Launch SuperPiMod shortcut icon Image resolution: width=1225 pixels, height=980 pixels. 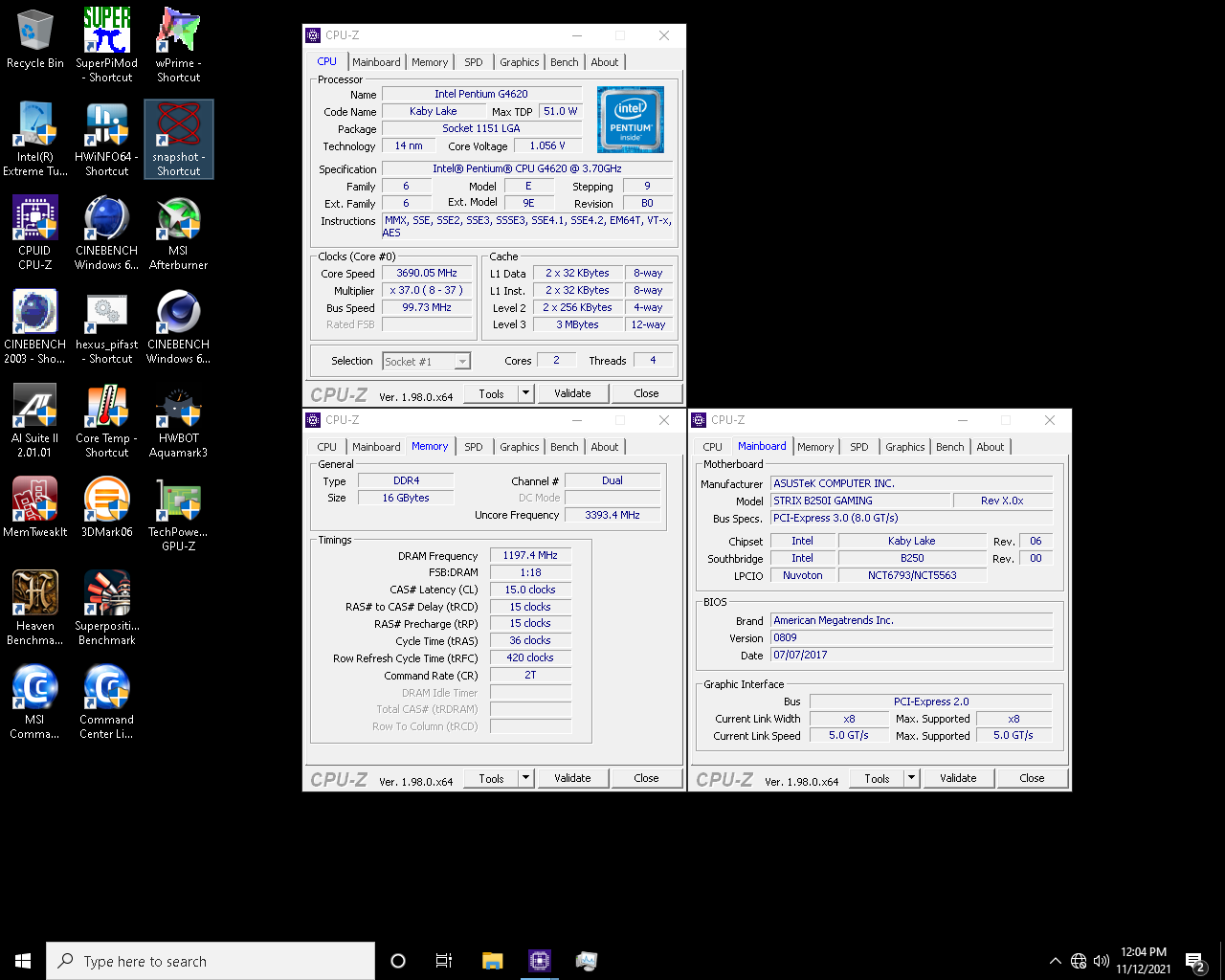tap(106, 45)
